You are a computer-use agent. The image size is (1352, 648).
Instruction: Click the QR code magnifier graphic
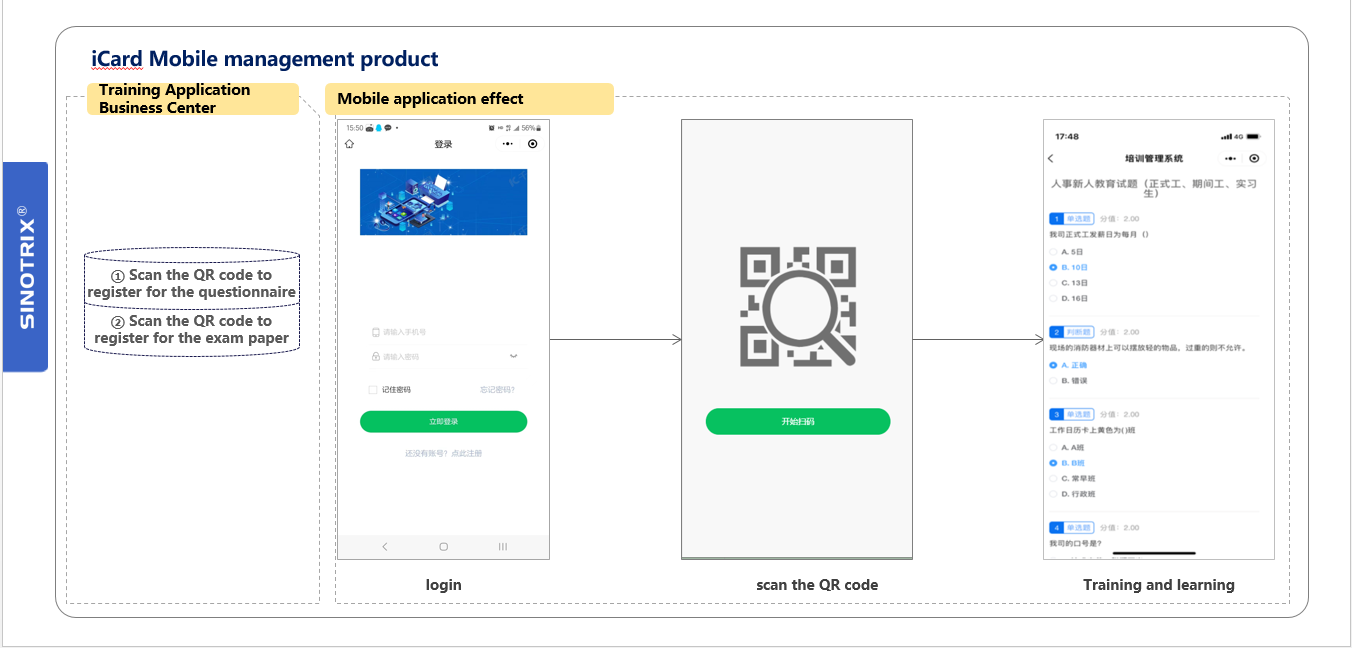point(798,307)
